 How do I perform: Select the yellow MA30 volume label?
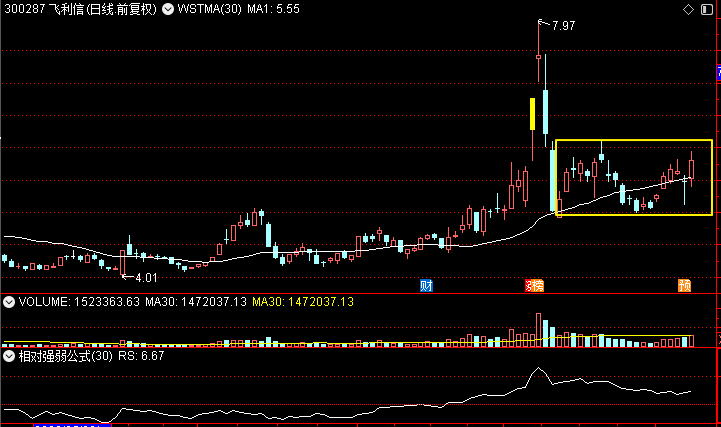[303, 302]
